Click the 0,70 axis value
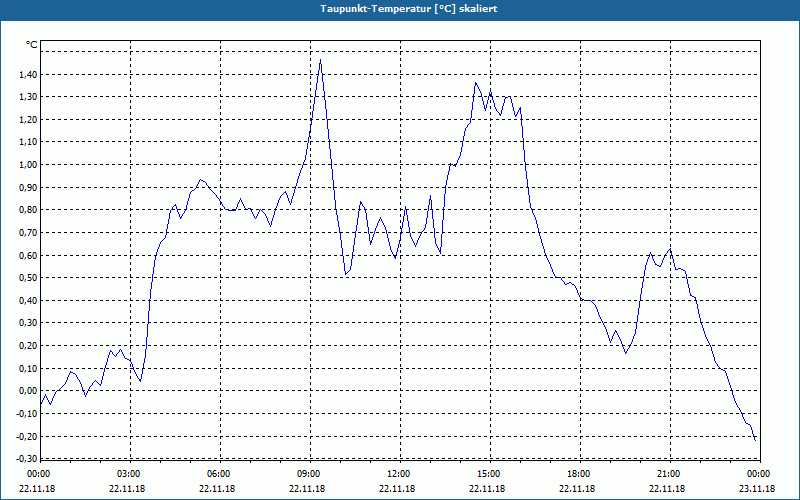800x500 pixels. point(28,233)
